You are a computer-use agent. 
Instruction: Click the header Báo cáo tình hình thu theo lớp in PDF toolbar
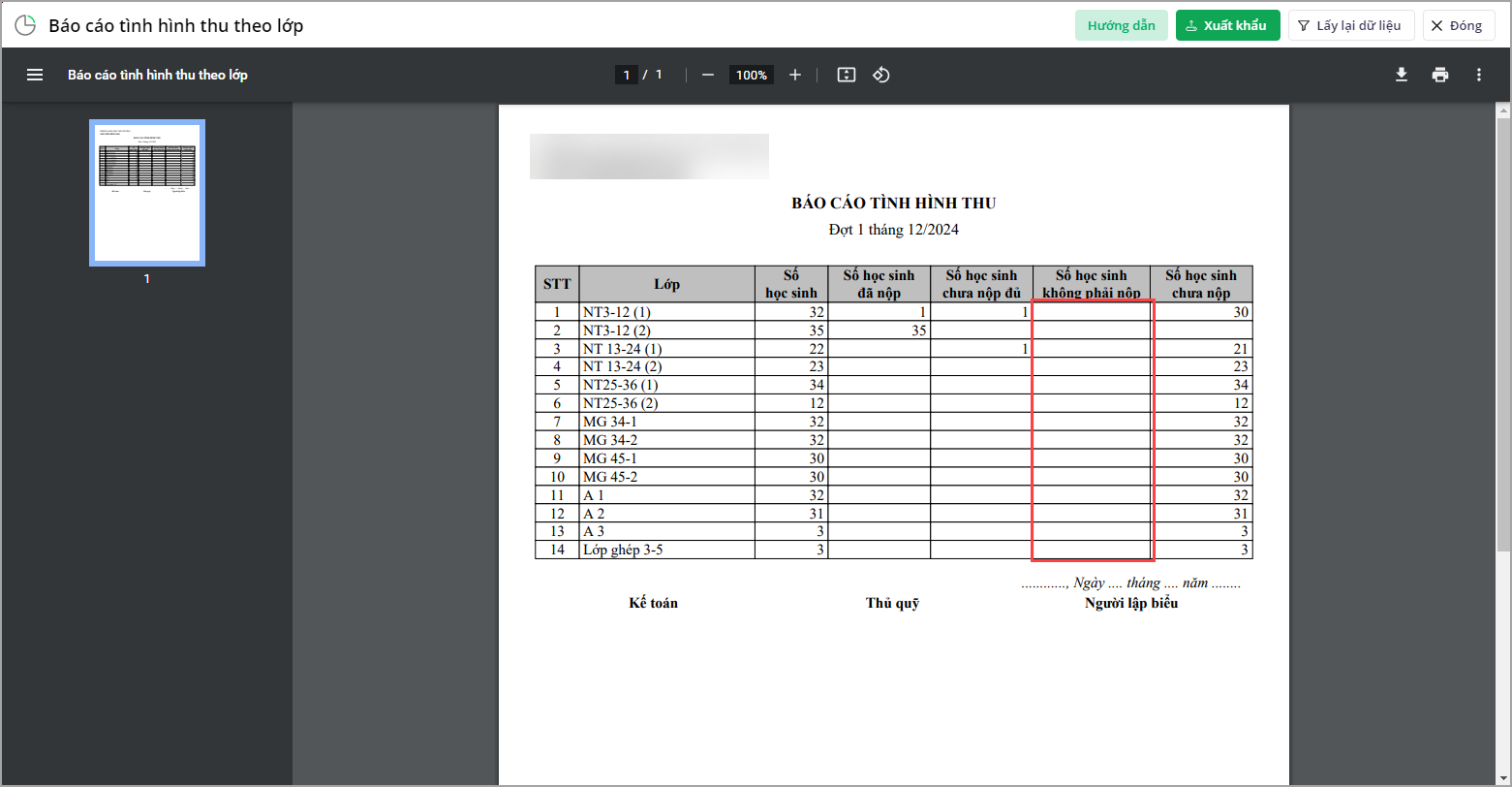pyautogui.click(x=158, y=75)
